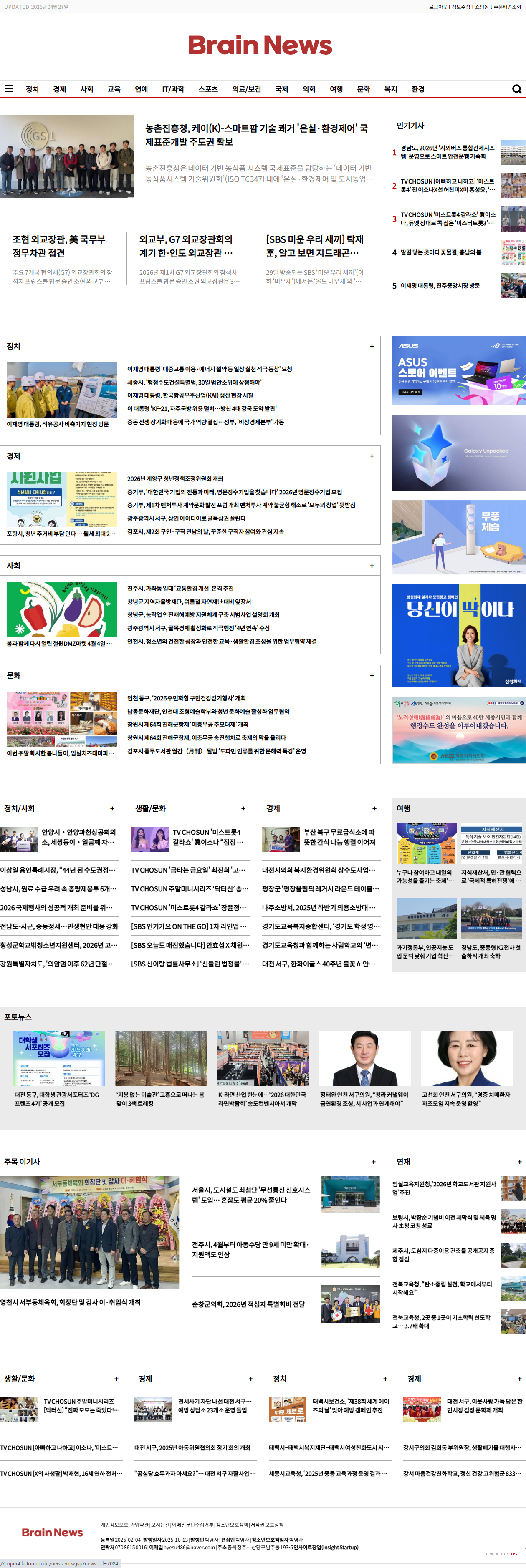526x1568 pixels.
Task: Select IT/과학 from the navigation bar
Action: point(173,89)
